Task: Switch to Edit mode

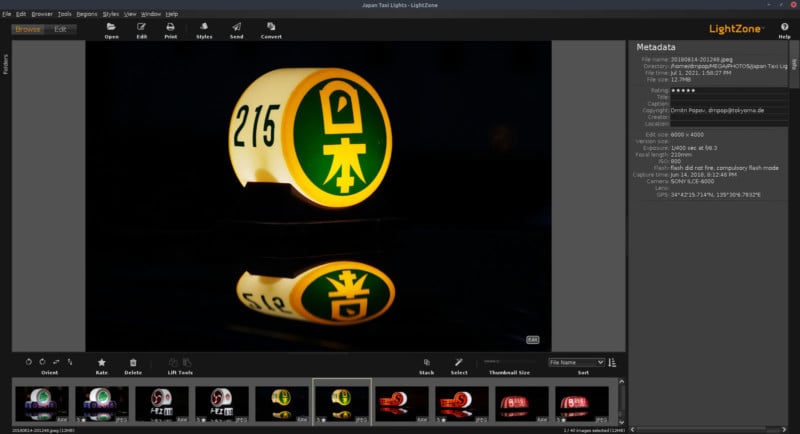Action: 60,29
